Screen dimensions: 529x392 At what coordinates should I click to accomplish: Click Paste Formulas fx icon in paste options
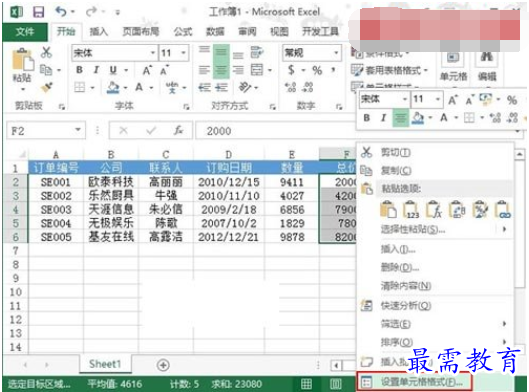coord(434,209)
